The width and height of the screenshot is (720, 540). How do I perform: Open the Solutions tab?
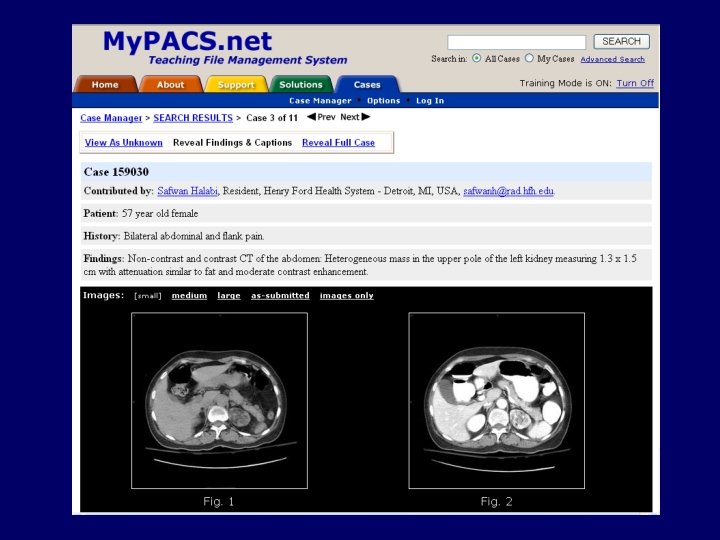301,84
